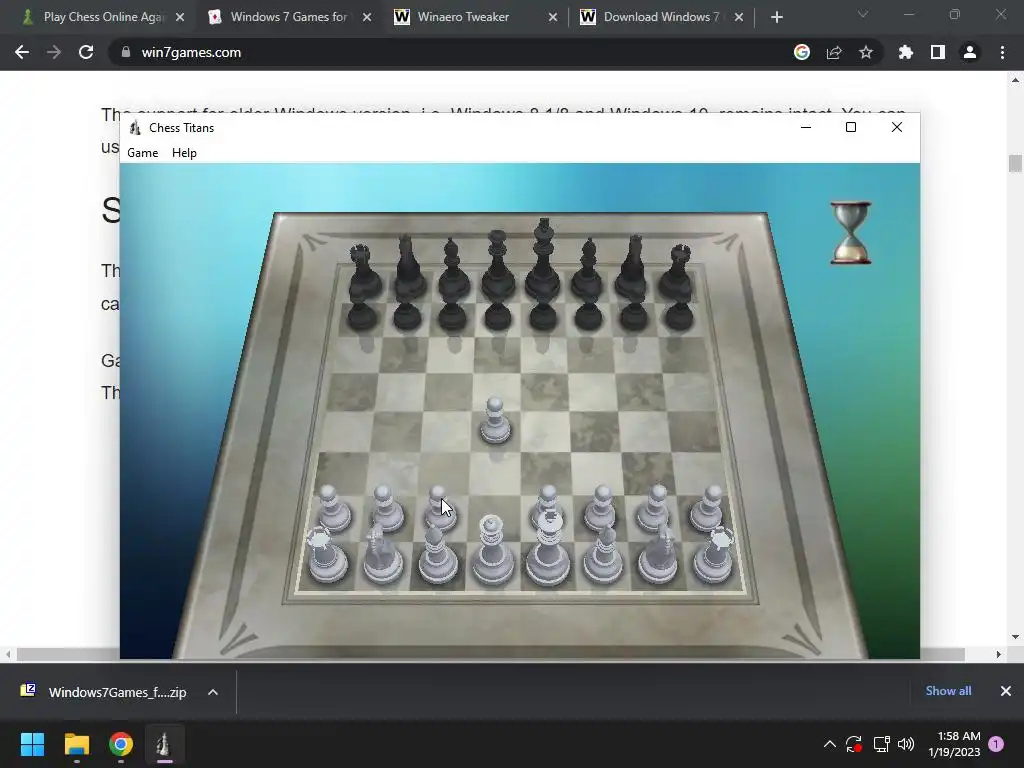The width and height of the screenshot is (1024, 768).
Task: Close the Download Windows 7 tab
Action: [x=739, y=18]
